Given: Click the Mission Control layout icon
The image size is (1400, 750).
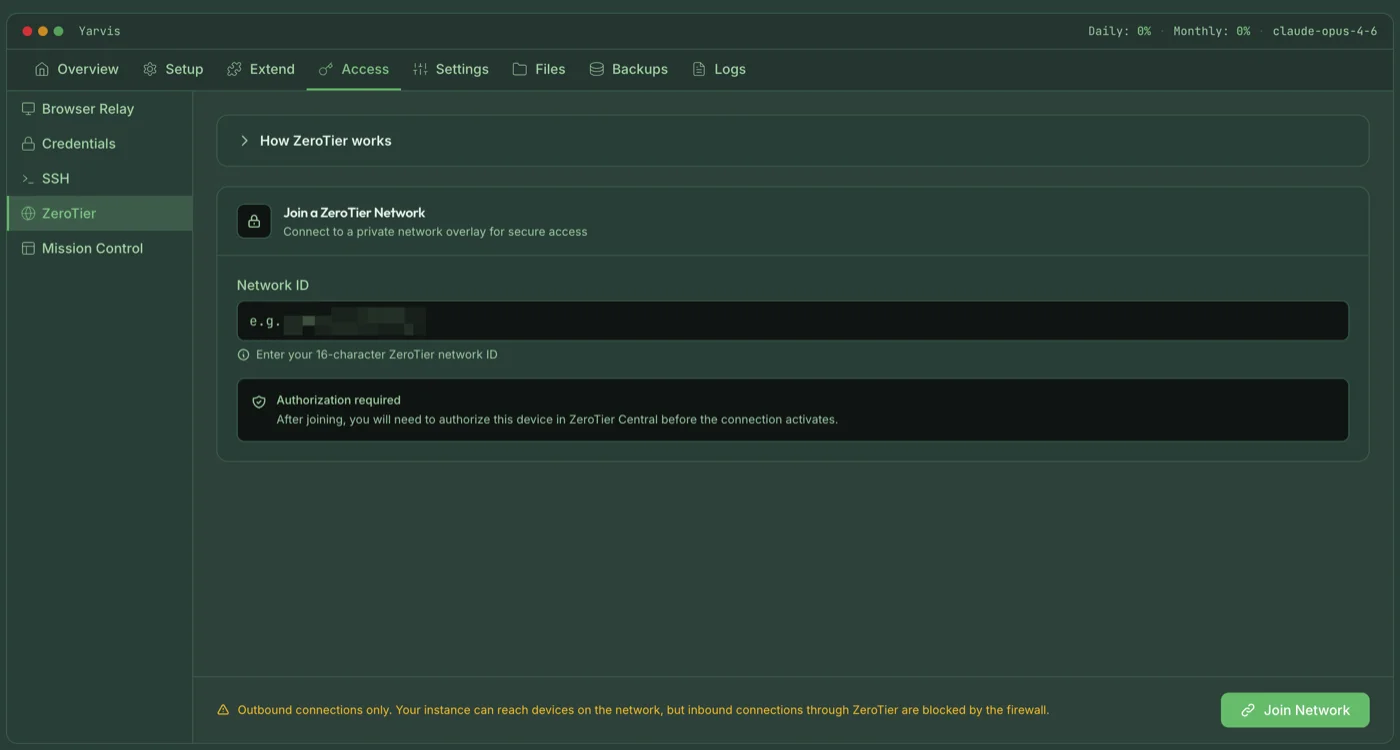Looking at the screenshot, I should pyautogui.click(x=28, y=248).
